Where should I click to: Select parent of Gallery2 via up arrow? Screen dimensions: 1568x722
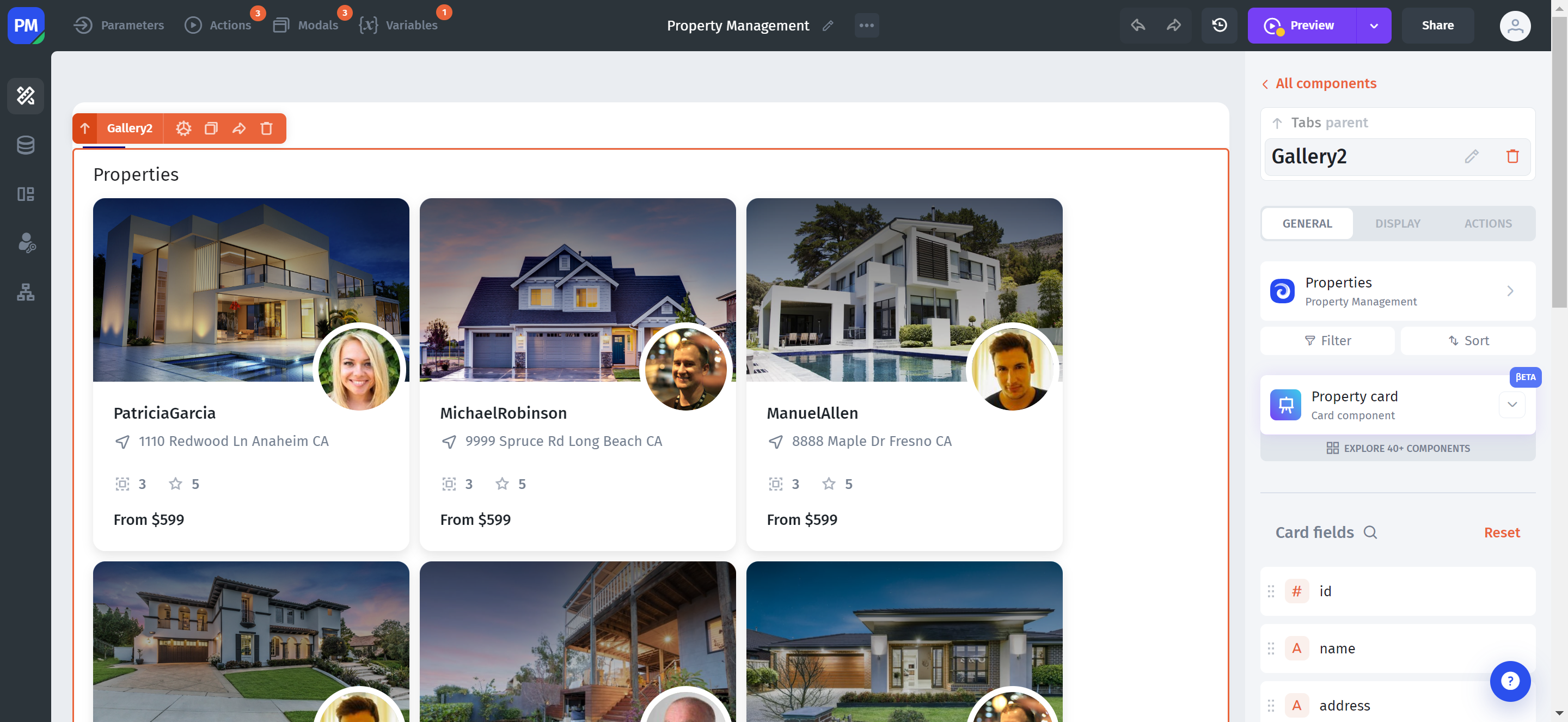point(84,129)
